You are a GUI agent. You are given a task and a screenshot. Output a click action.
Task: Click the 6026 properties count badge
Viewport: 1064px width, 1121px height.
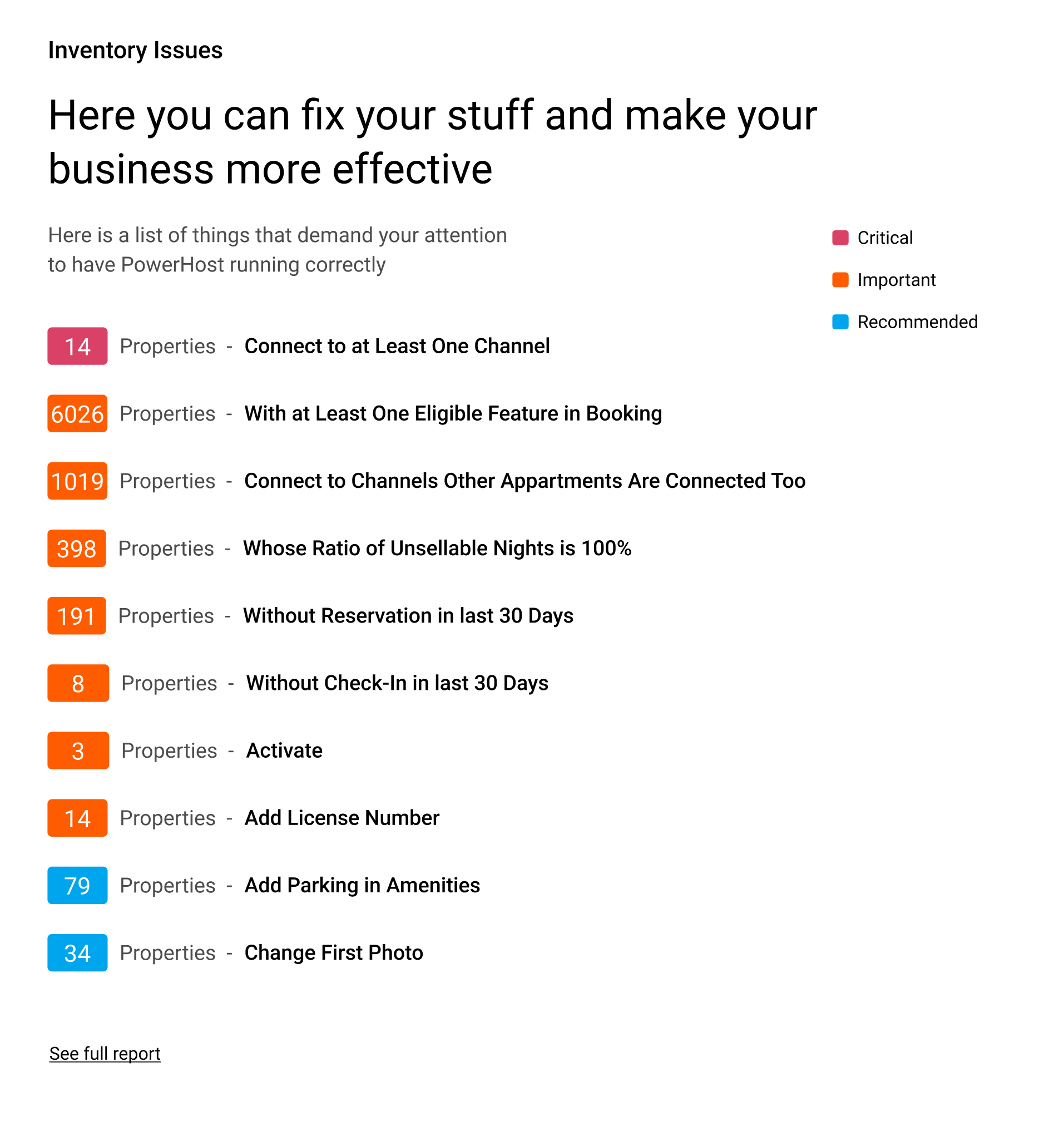[x=77, y=413]
